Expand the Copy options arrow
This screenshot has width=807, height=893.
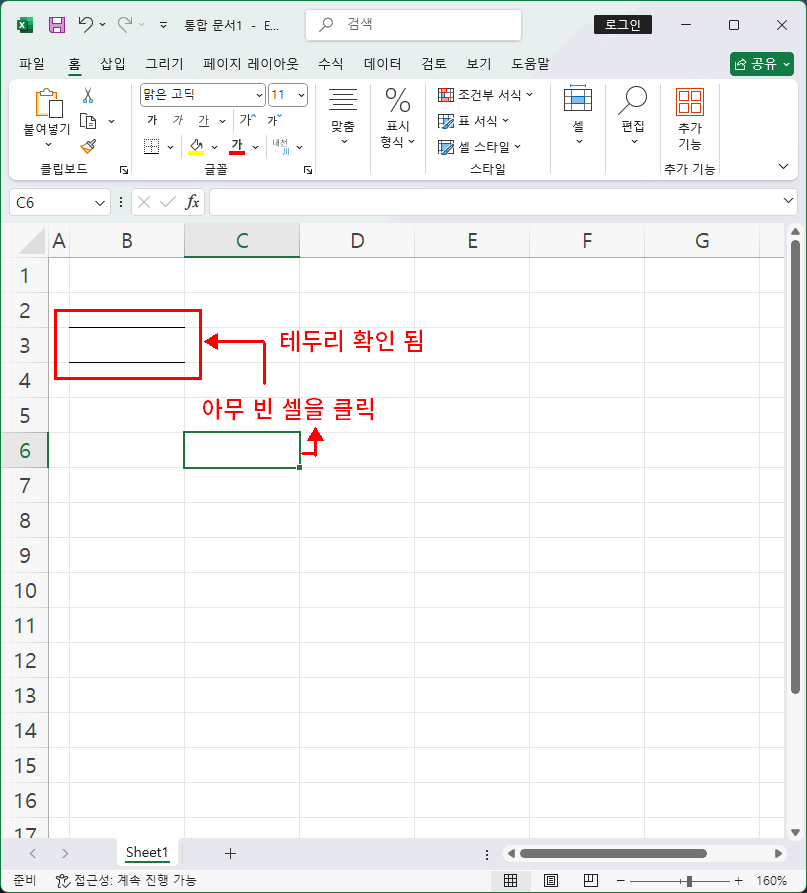(x=112, y=121)
